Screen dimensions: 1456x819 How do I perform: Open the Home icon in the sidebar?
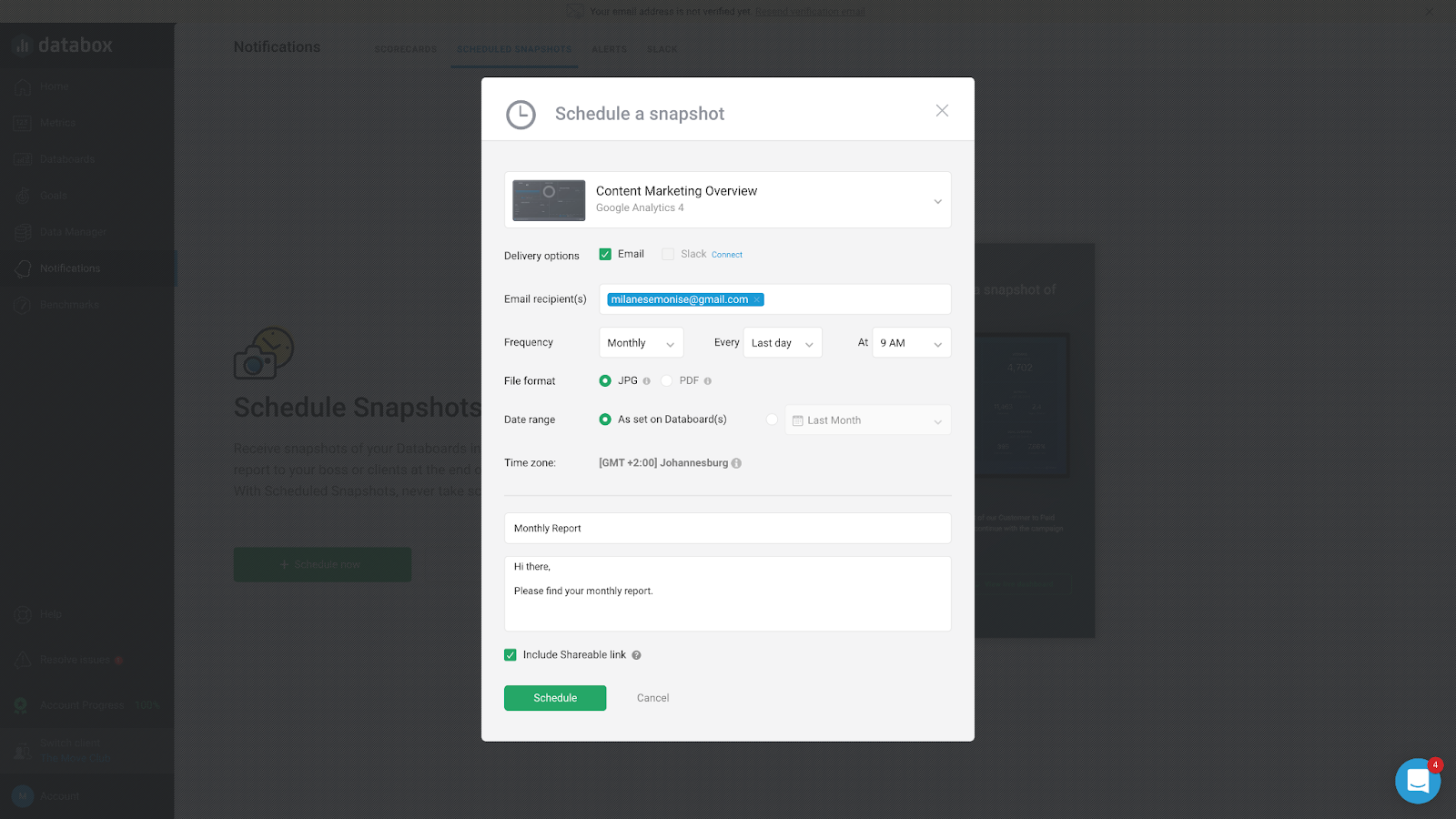(x=23, y=86)
